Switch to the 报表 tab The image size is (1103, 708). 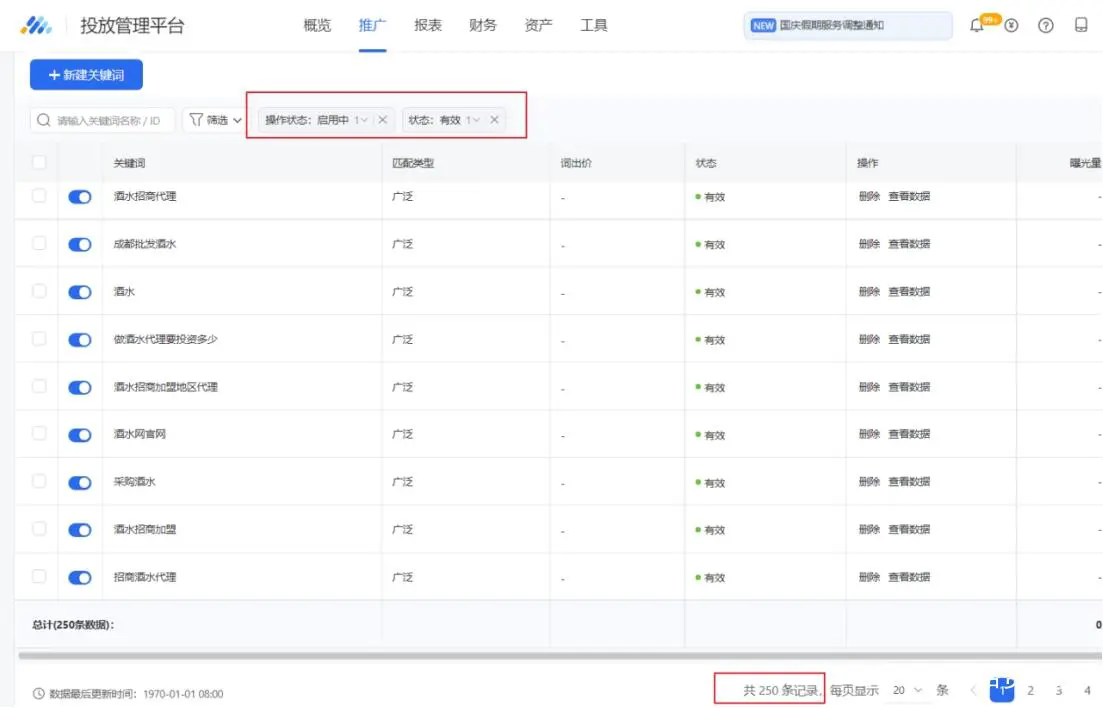428,26
